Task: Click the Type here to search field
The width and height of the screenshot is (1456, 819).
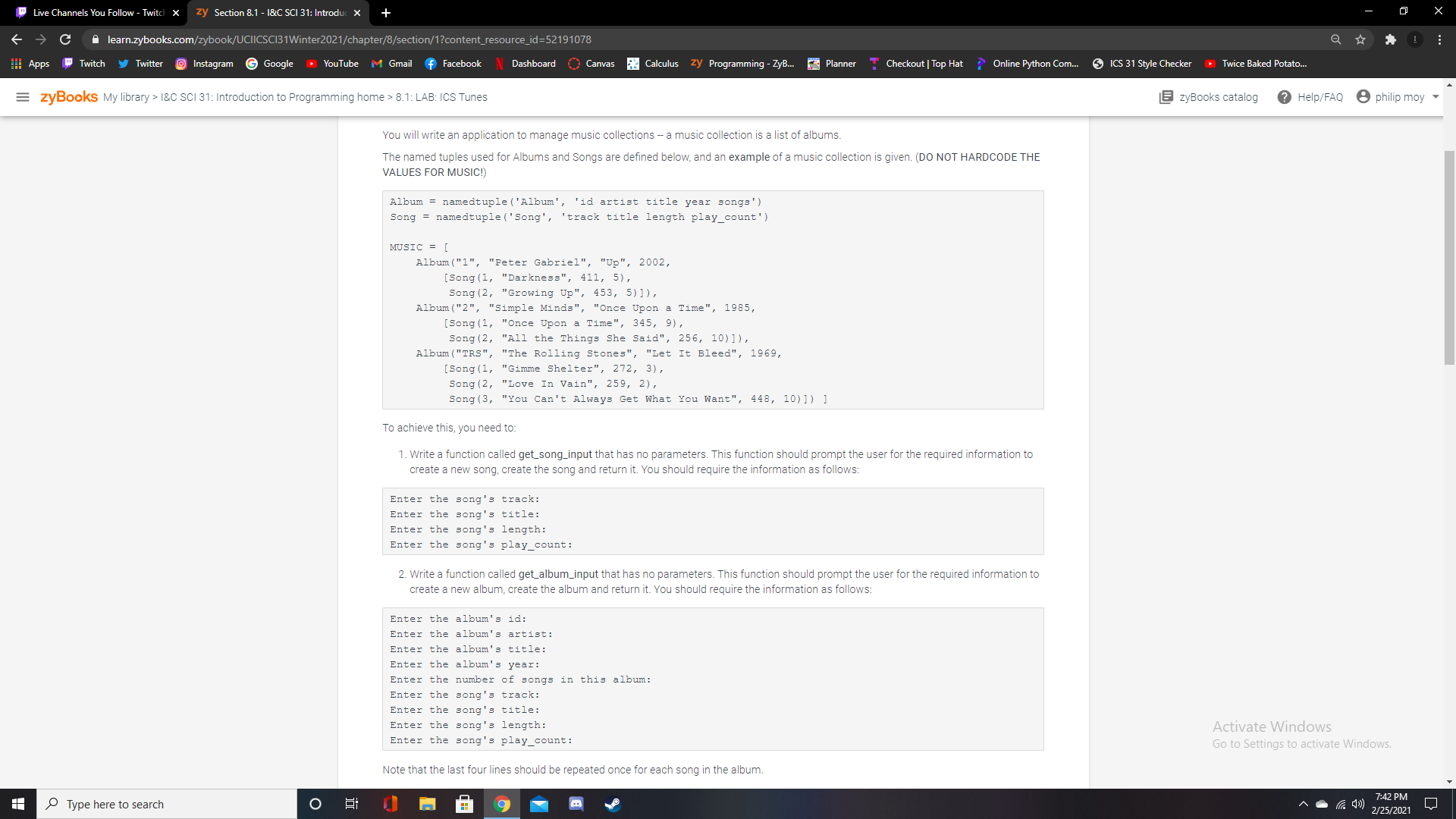Action: pos(167,804)
